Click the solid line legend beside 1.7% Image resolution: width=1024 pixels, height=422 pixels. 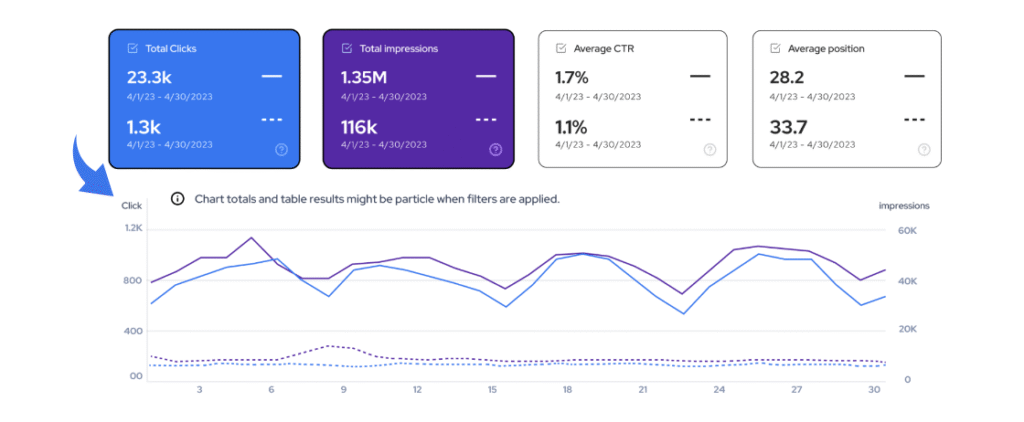pyautogui.click(x=700, y=76)
